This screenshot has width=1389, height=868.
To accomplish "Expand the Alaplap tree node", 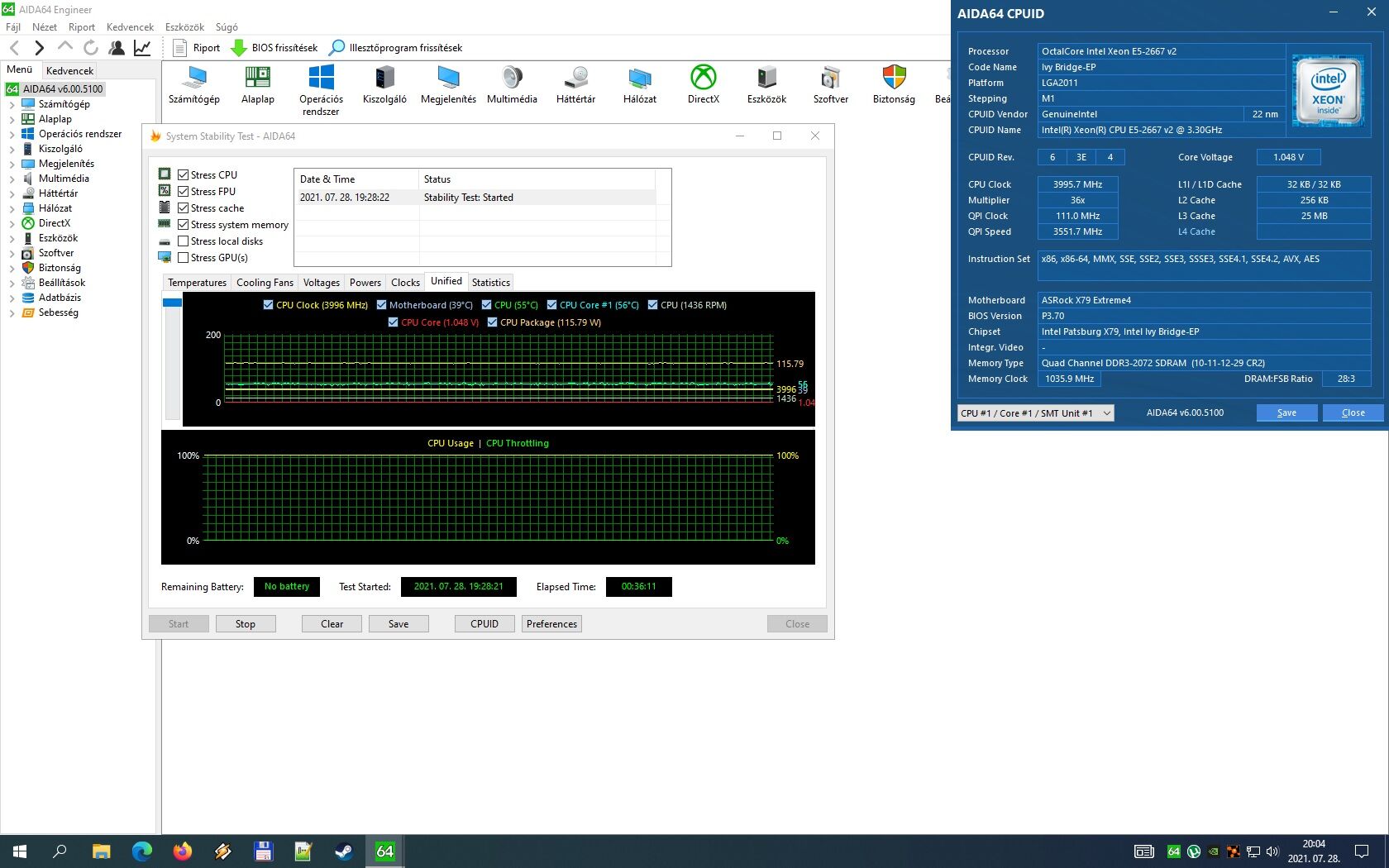I will point(12,120).
